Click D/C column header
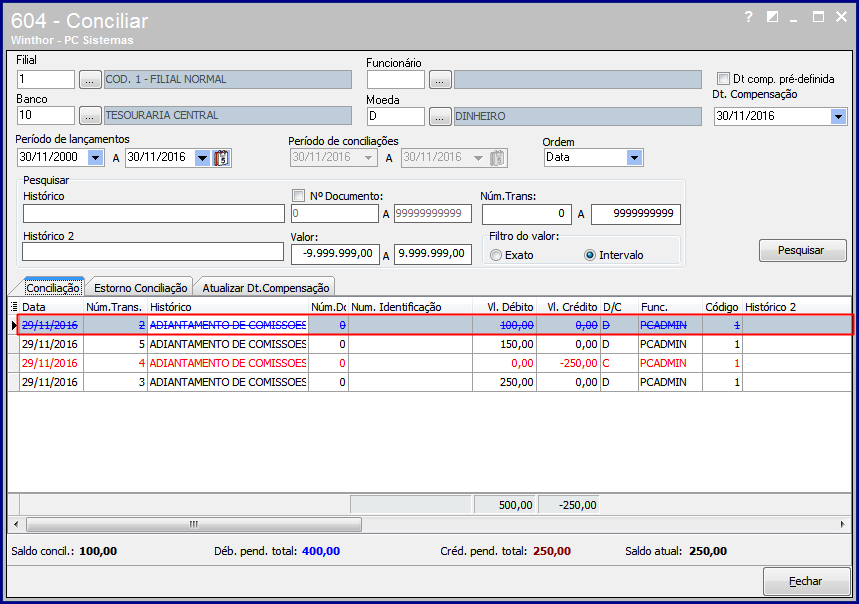The width and height of the screenshot is (859, 604). tap(620, 307)
